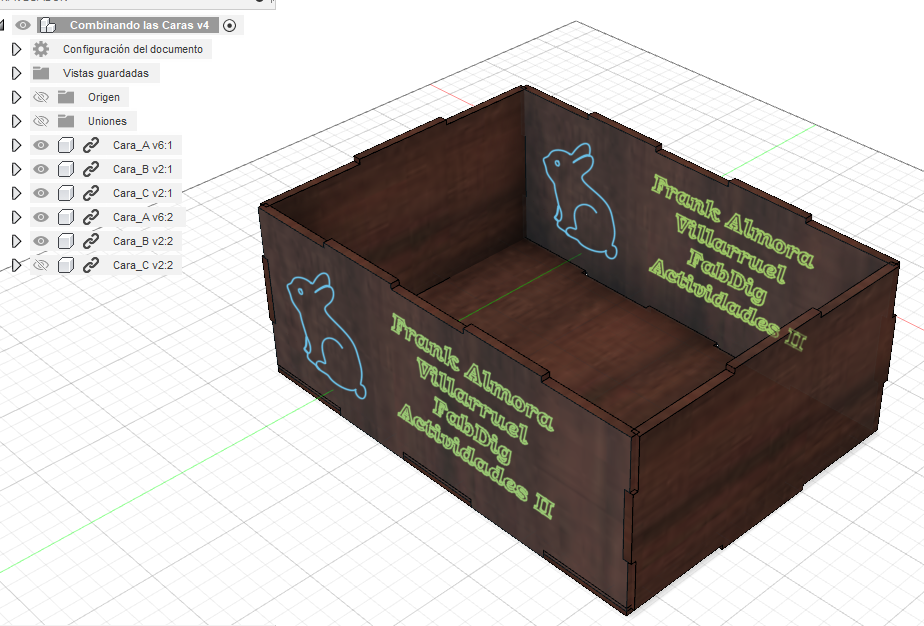Hide the Cara_A v6:2 component
This screenshot has height=626, width=924.
(41, 217)
